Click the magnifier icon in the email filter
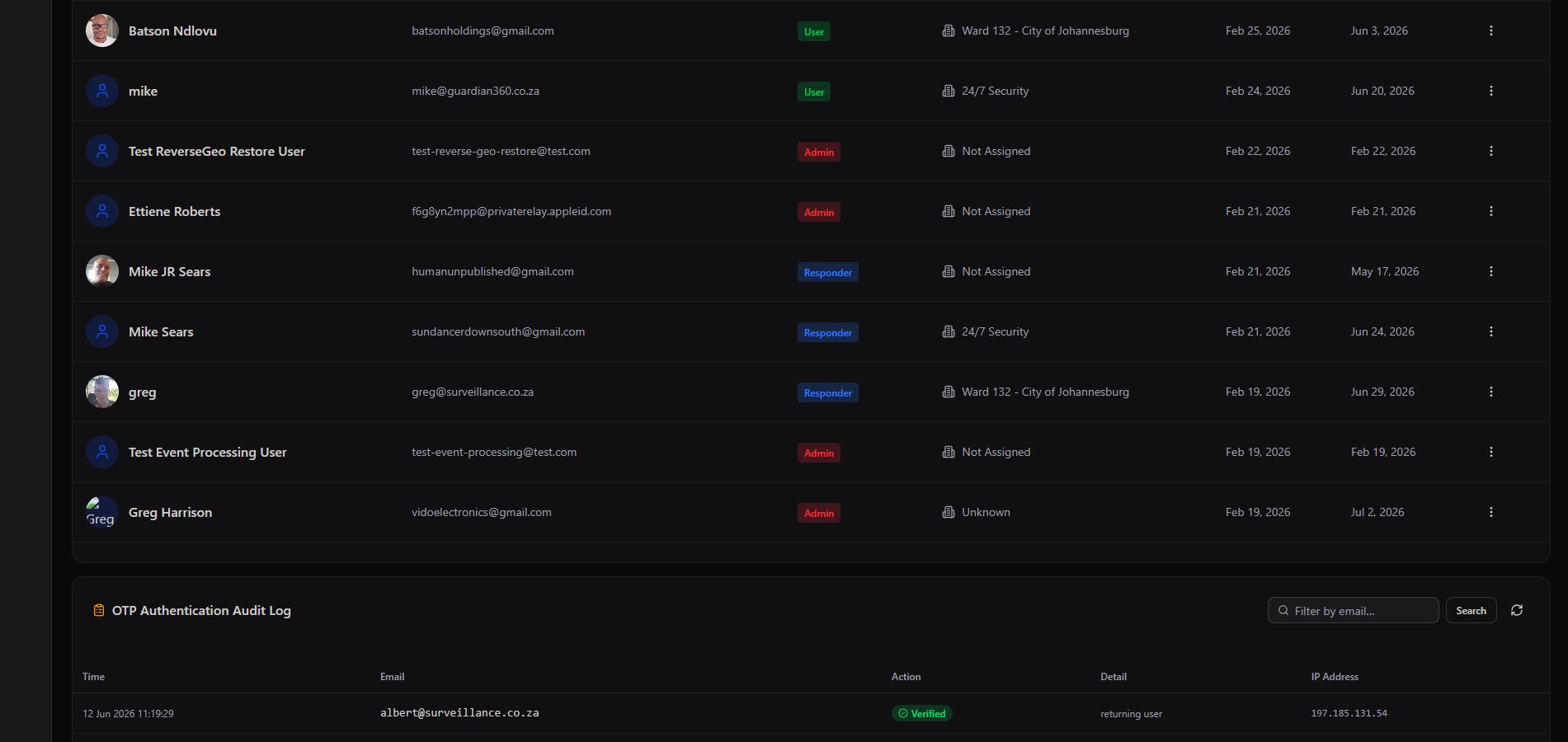Image resolution: width=1568 pixels, height=742 pixels. point(1283,610)
